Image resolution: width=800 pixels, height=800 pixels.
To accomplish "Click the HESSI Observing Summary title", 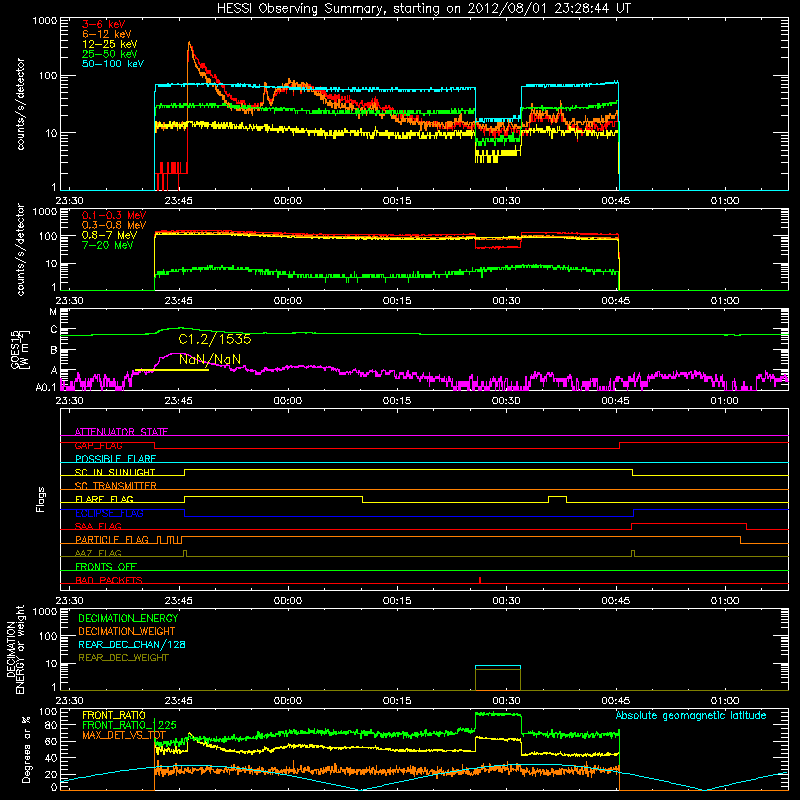I will 423,8.
